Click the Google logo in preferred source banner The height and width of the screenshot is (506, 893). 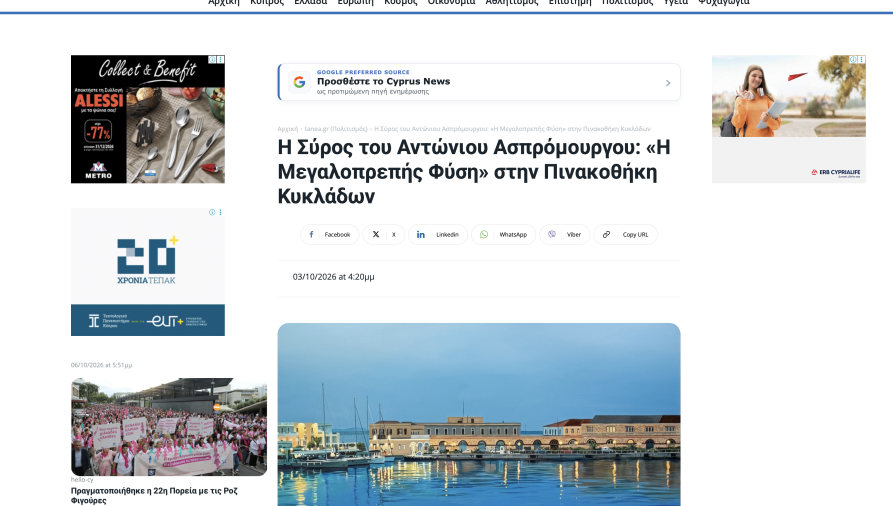[299, 82]
